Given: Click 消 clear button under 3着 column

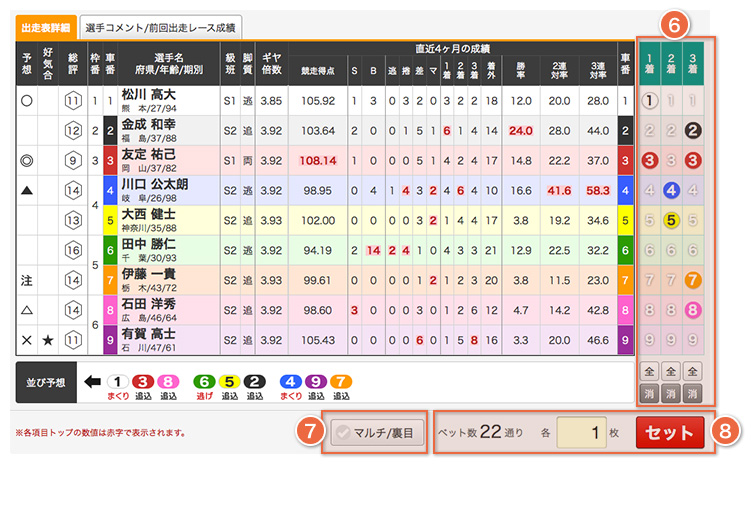Looking at the screenshot, I should click(x=692, y=393).
